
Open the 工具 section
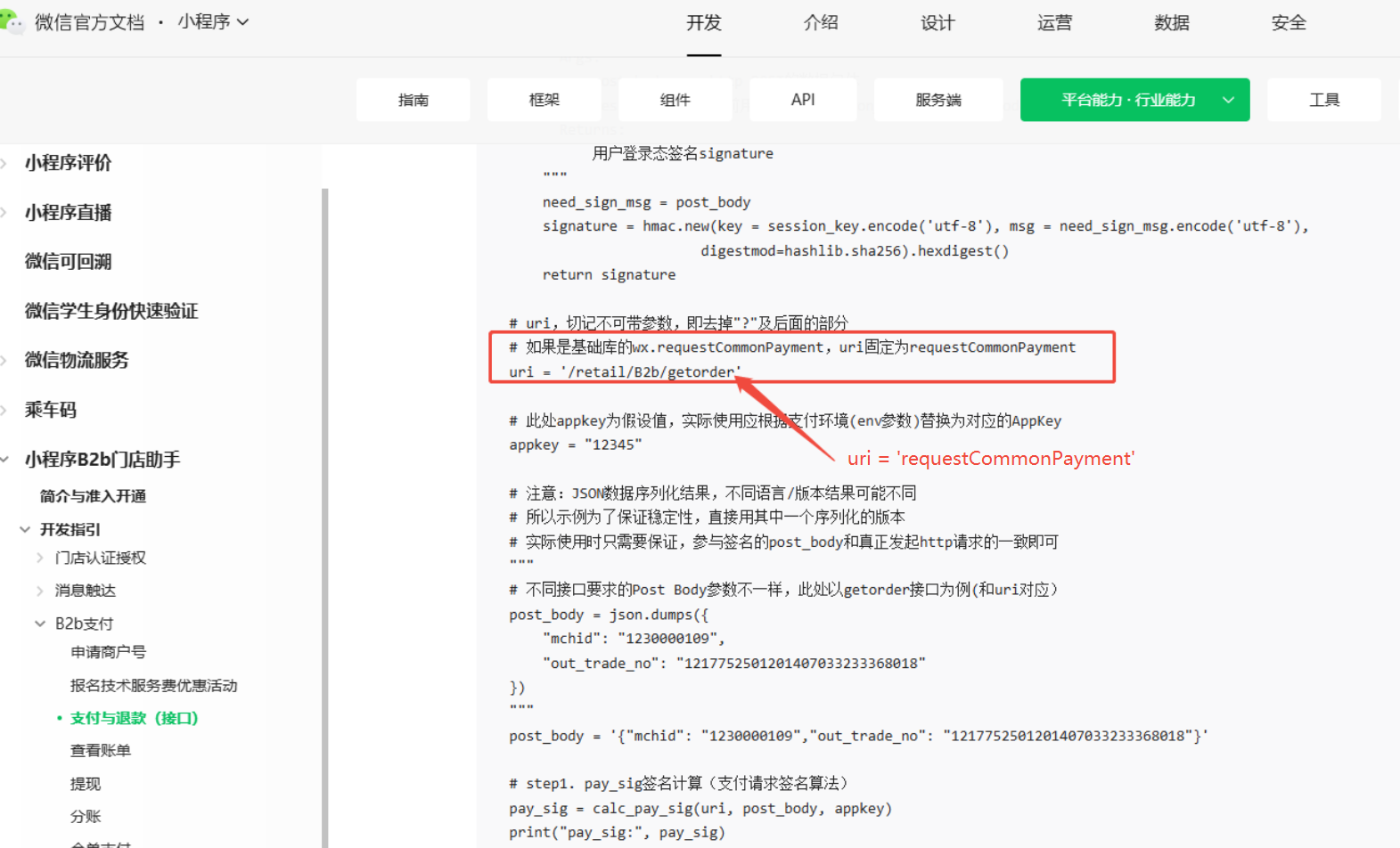(1324, 100)
